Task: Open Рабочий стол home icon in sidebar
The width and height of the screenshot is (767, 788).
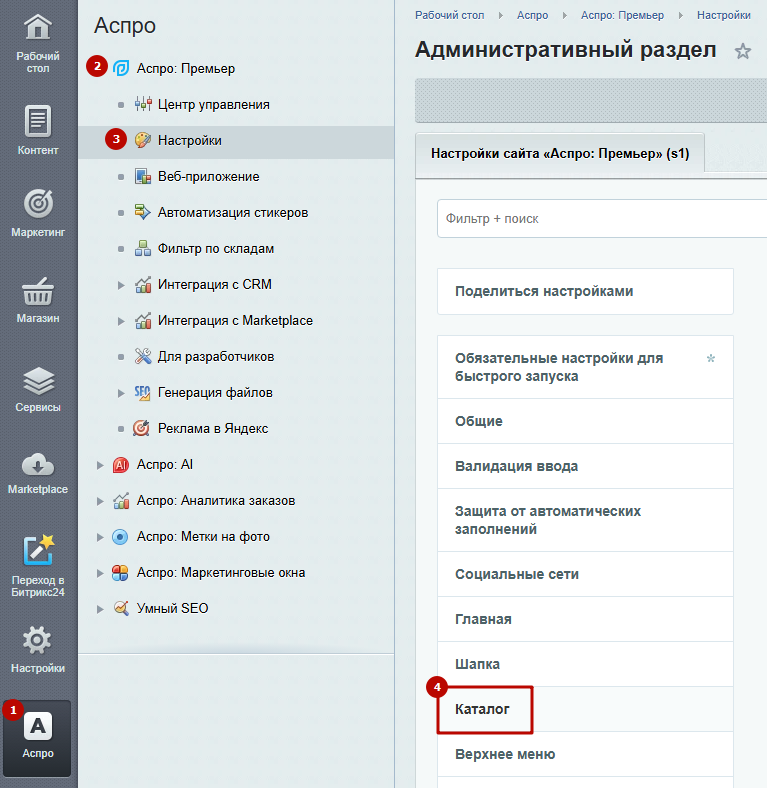Action: (x=38, y=28)
